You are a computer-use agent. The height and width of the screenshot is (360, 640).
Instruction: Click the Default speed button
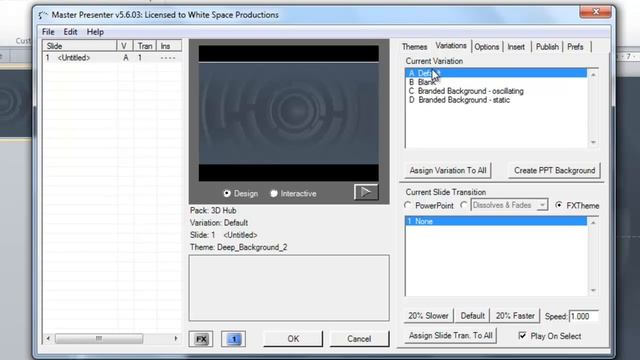[x=472, y=316]
